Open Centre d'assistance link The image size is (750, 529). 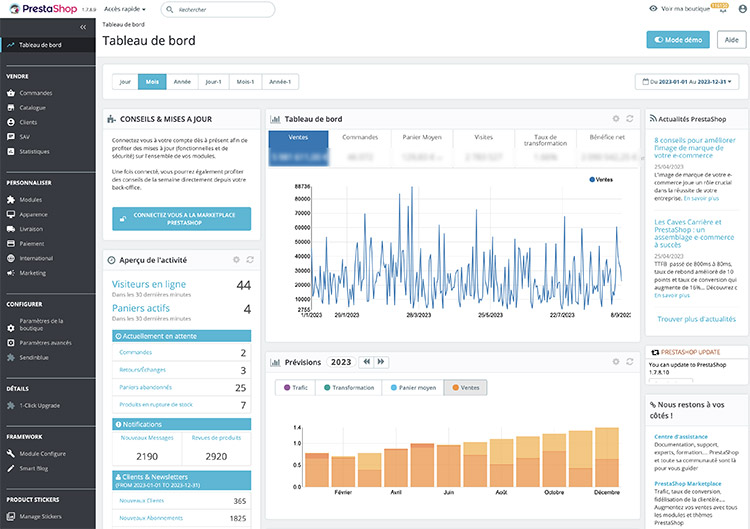681,437
